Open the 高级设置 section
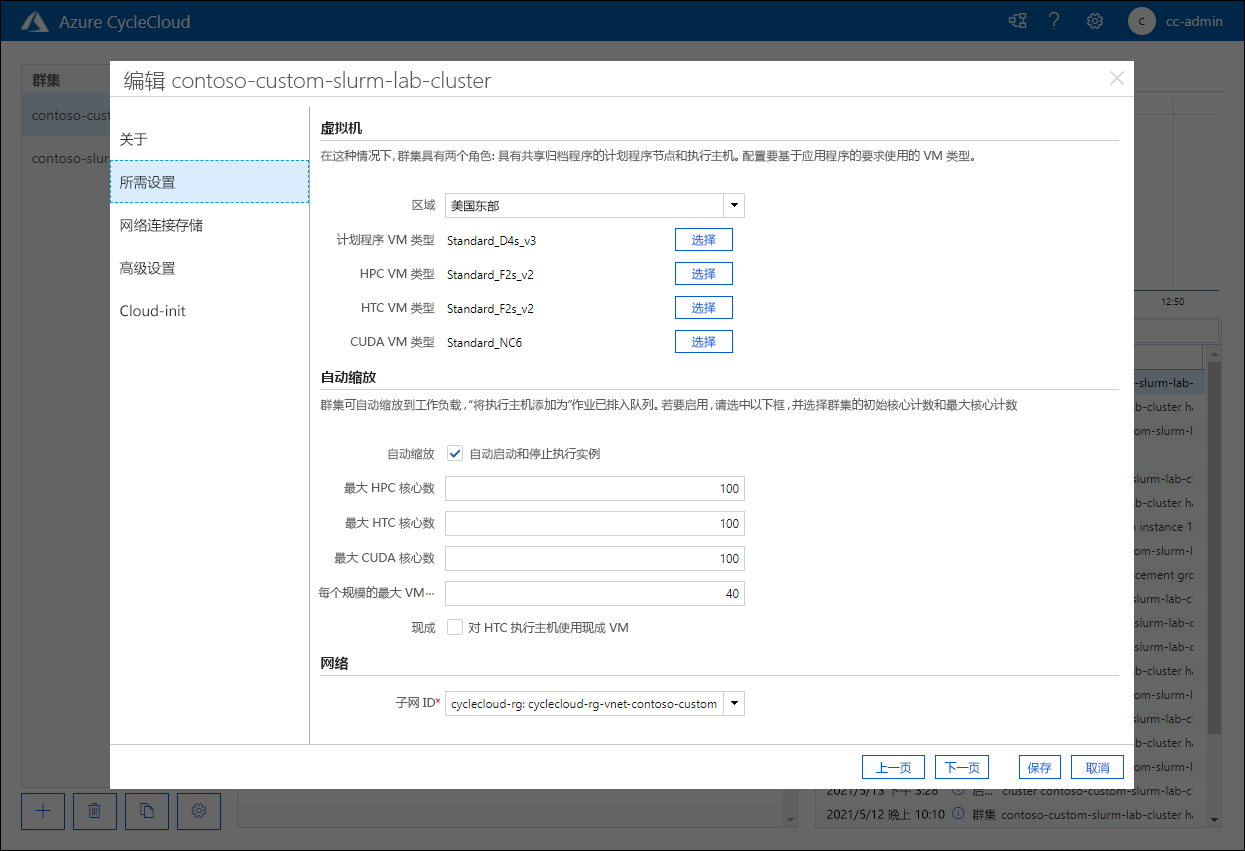 [209, 268]
